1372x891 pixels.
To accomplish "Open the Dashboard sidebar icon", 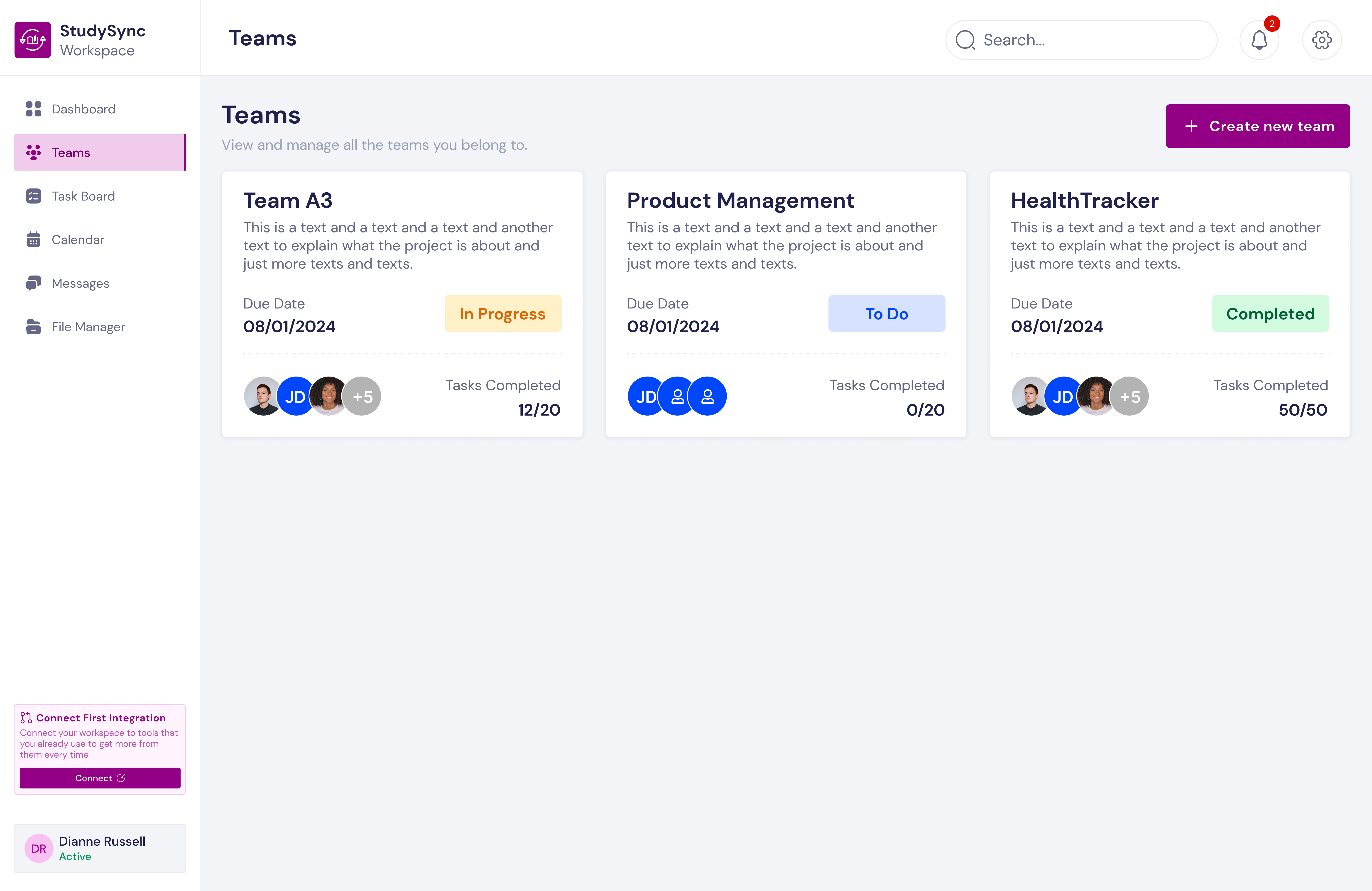I will tap(33, 109).
